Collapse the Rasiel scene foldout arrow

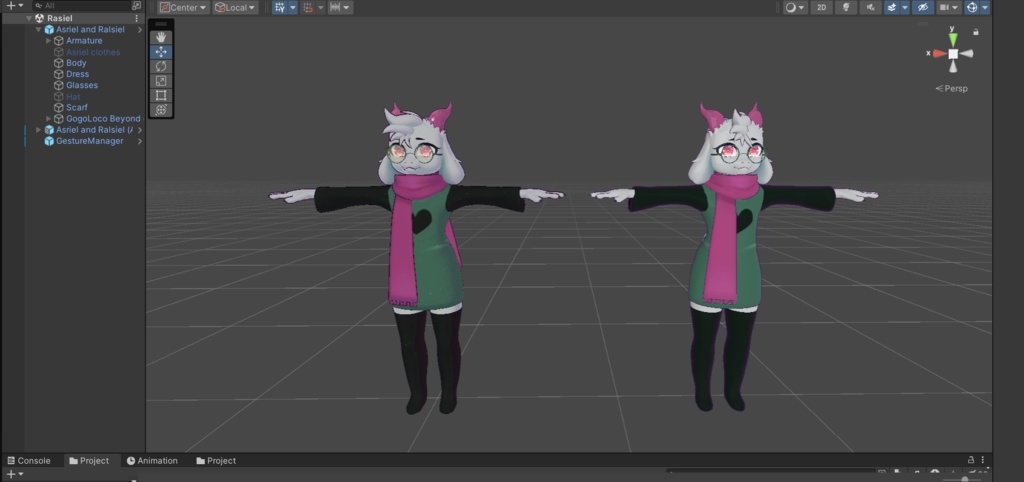29,18
